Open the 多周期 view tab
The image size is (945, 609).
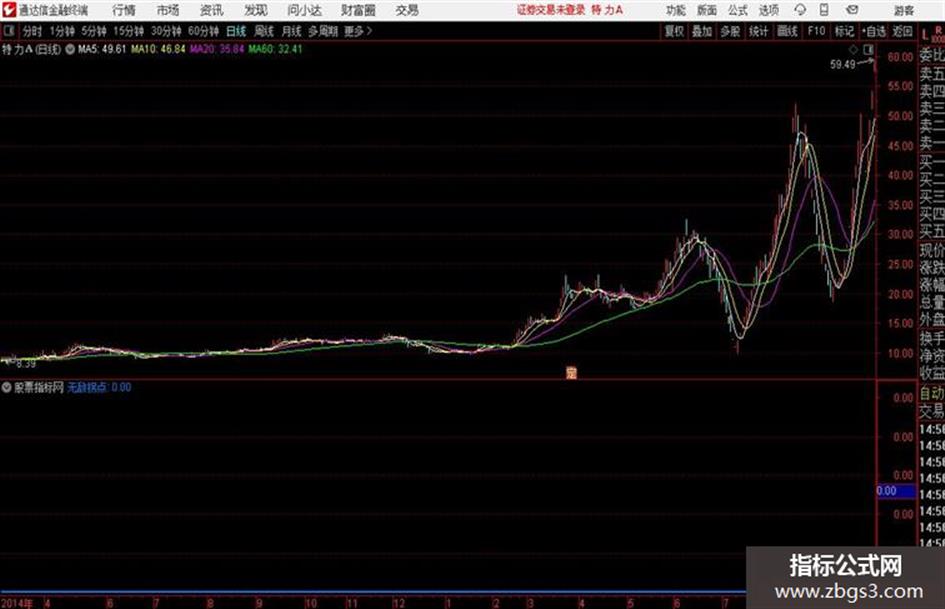(x=323, y=31)
